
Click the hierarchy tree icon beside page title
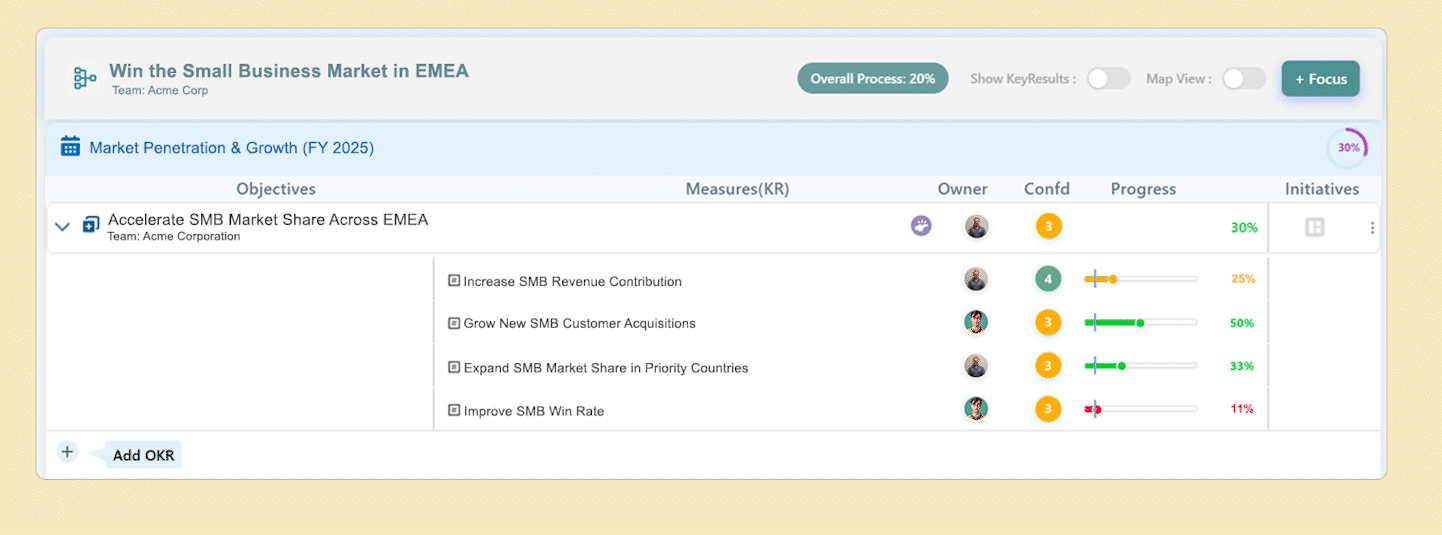coord(85,79)
